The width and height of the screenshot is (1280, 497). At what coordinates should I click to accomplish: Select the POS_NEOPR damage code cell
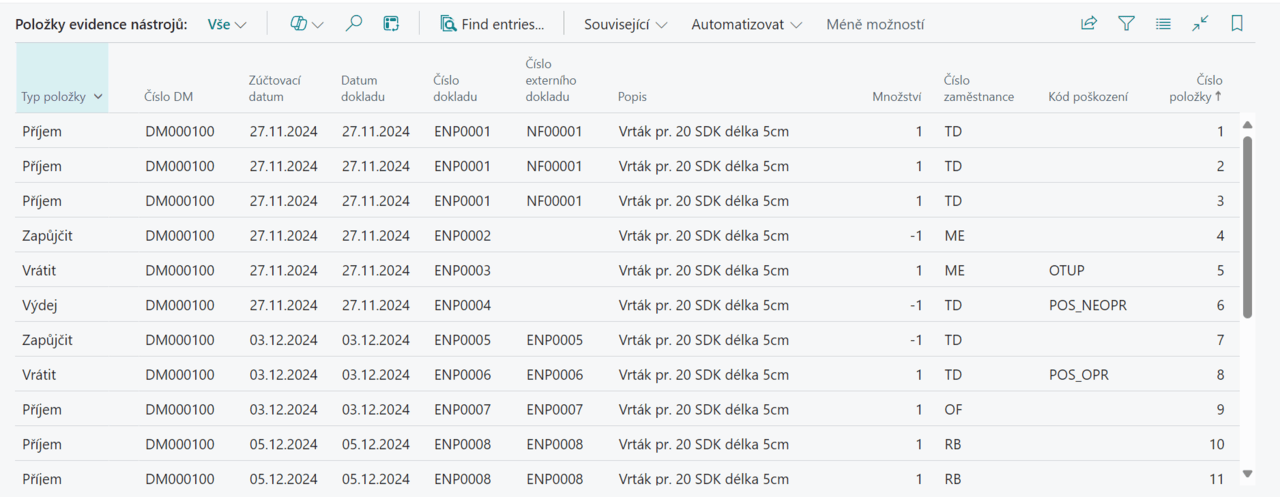(x=1087, y=305)
